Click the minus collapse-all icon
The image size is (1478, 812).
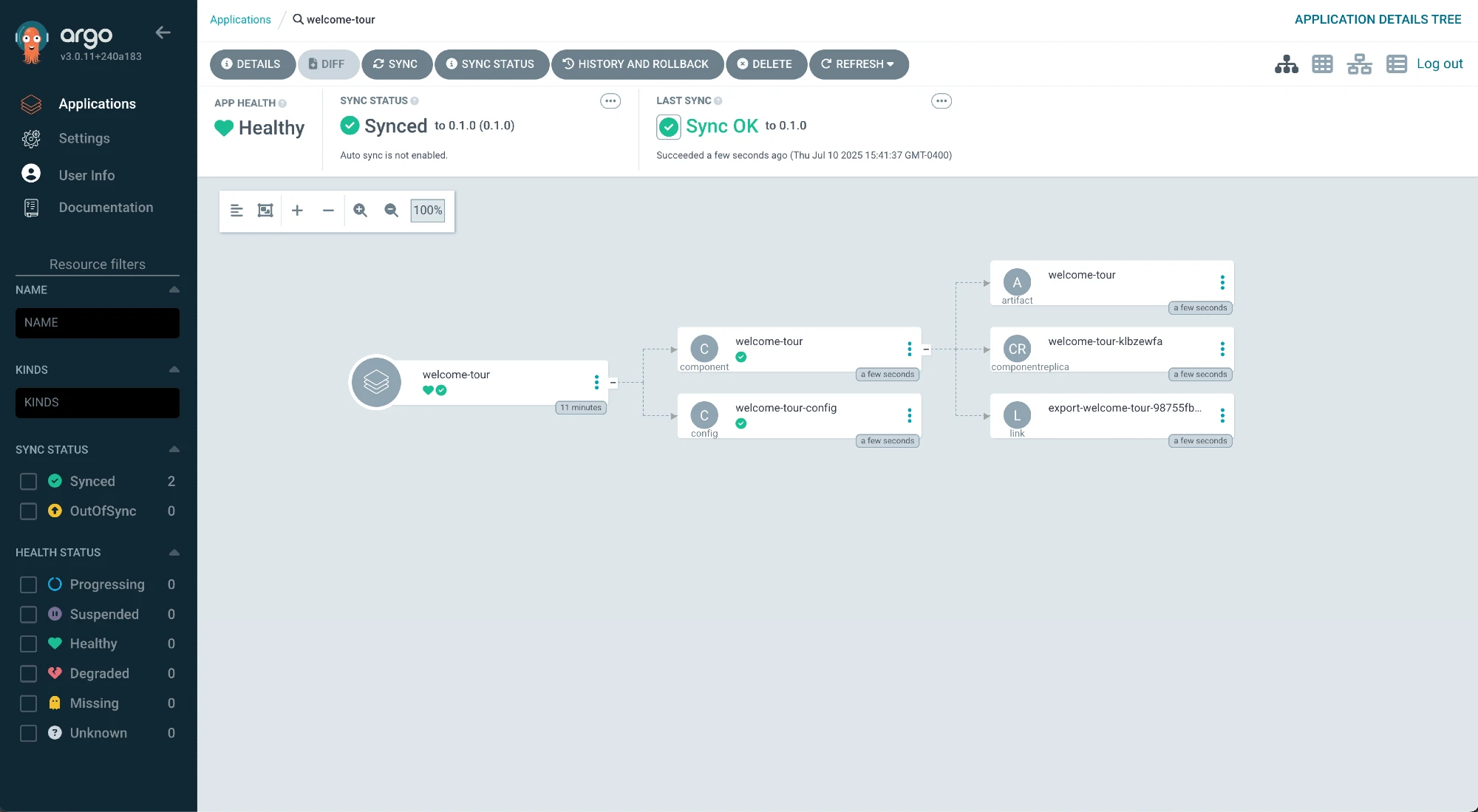328,211
